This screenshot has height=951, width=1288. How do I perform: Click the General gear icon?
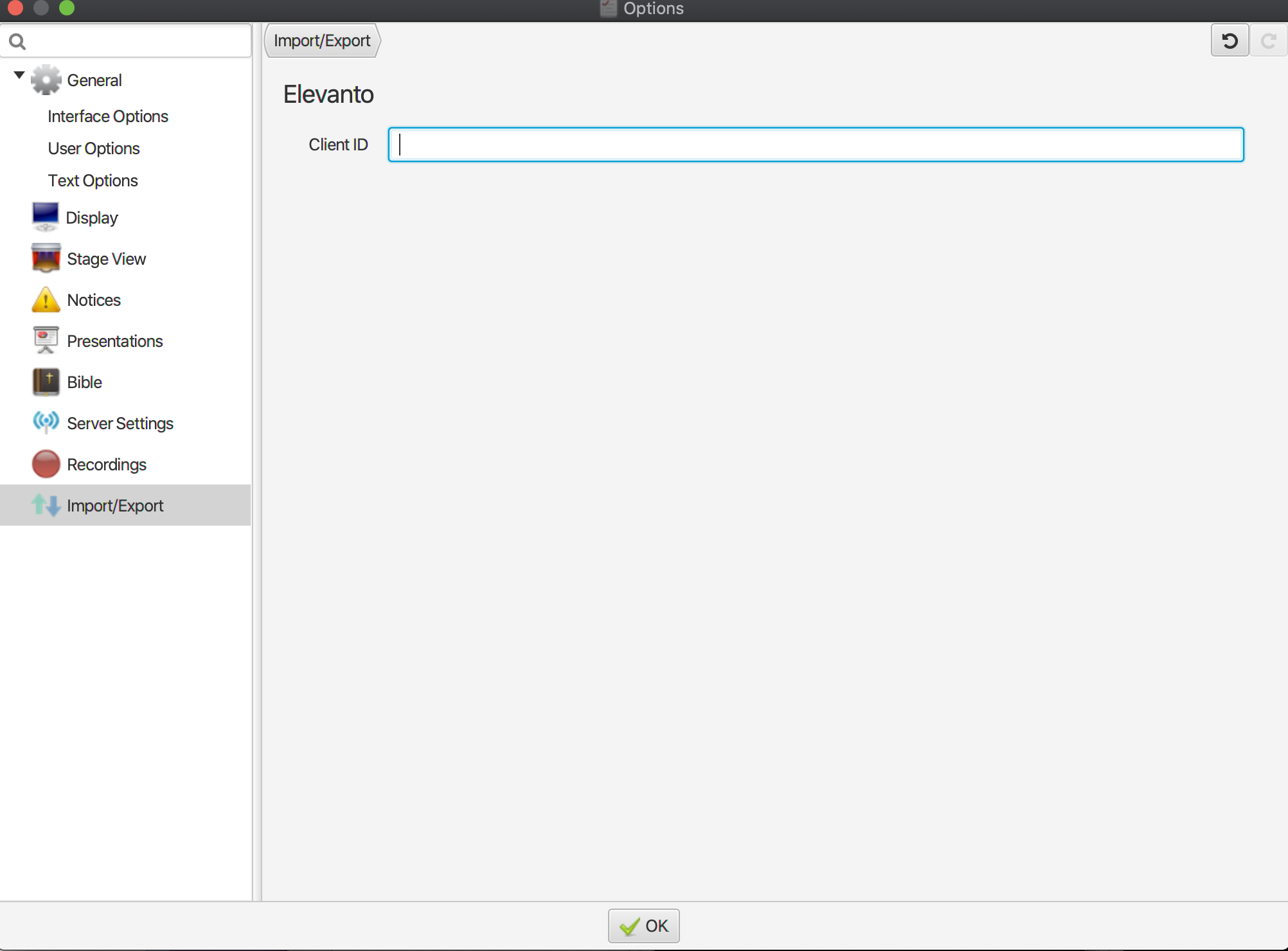point(46,80)
